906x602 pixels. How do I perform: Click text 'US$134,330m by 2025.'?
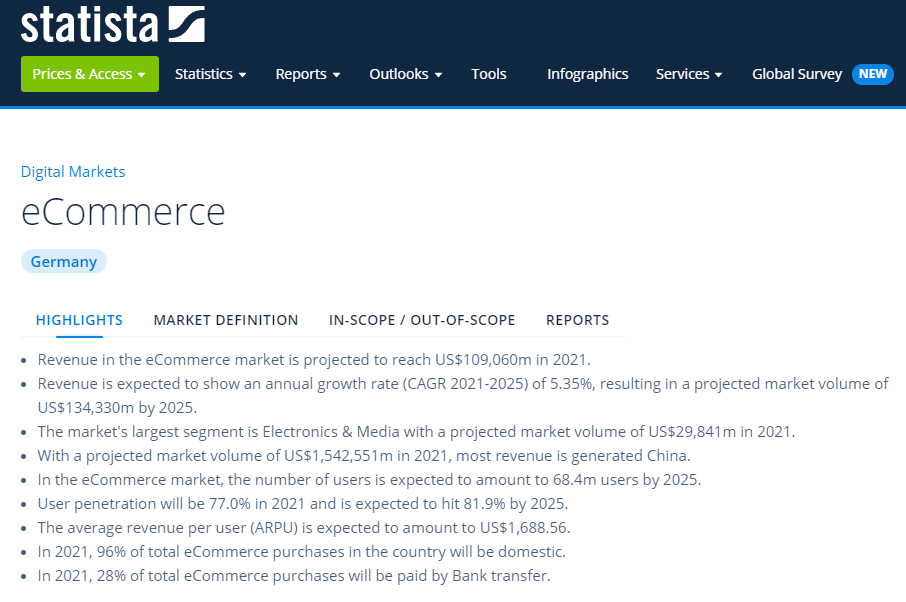tap(117, 408)
